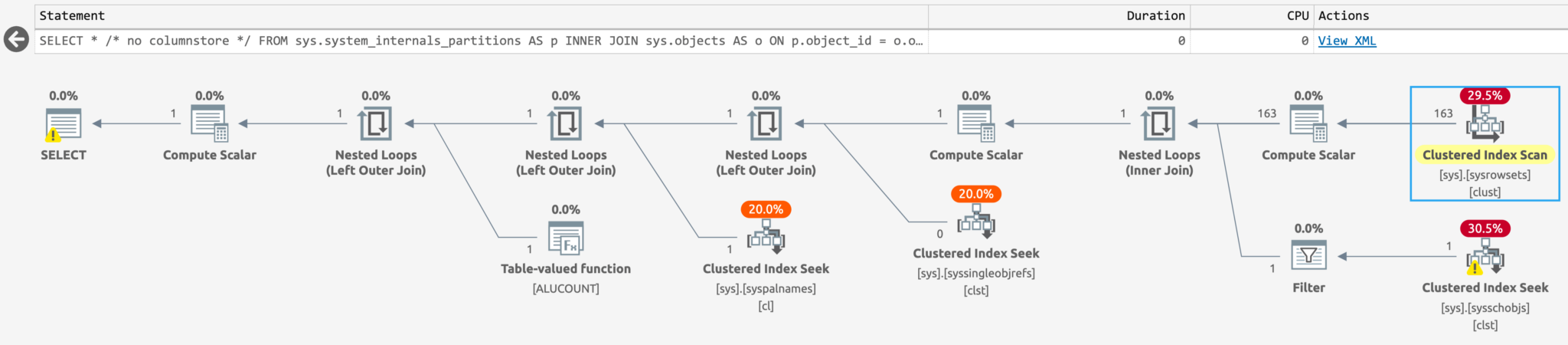Select the Clustered Index Scan sysrowsets icon
Screen dimensions: 1568x345
click(1485, 123)
